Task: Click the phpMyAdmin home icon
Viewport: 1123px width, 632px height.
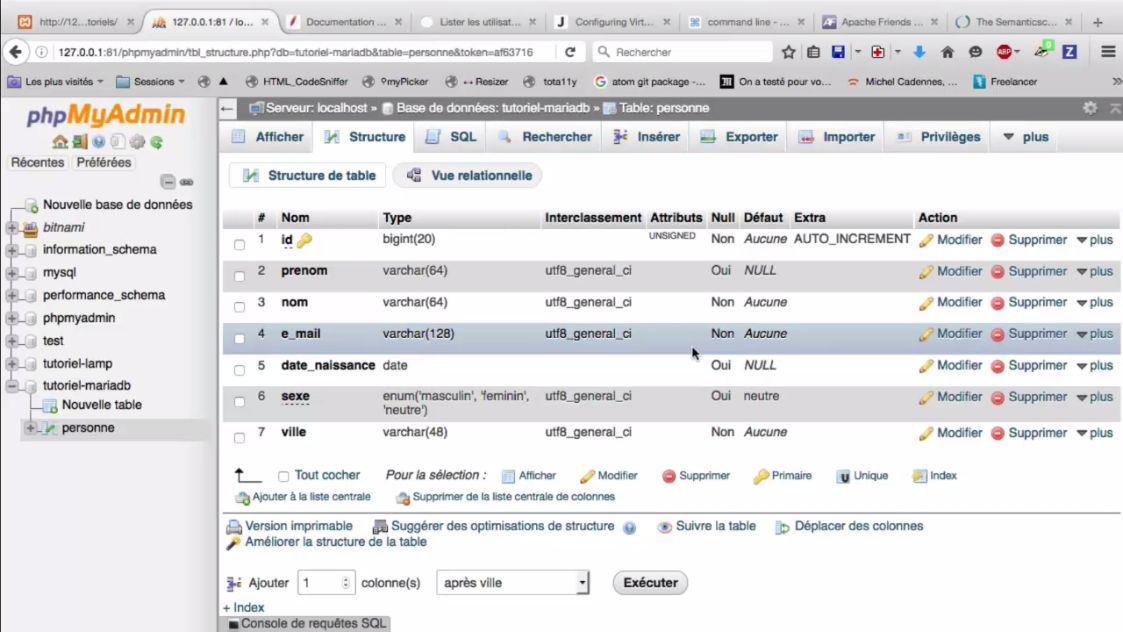Action: 60,142
